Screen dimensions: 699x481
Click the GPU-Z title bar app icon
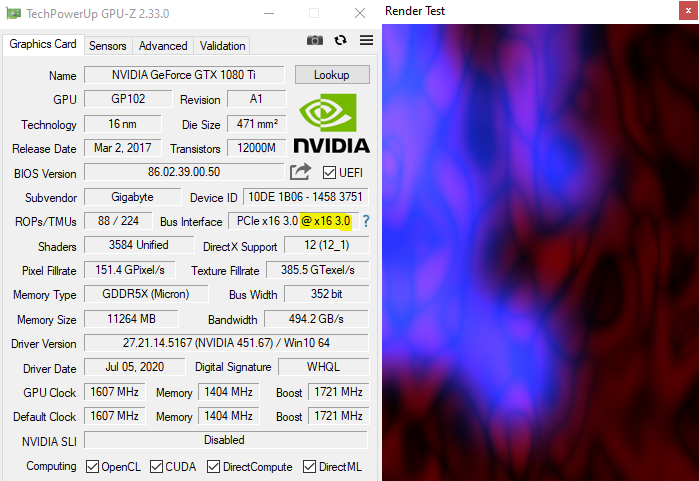[x=13, y=14]
